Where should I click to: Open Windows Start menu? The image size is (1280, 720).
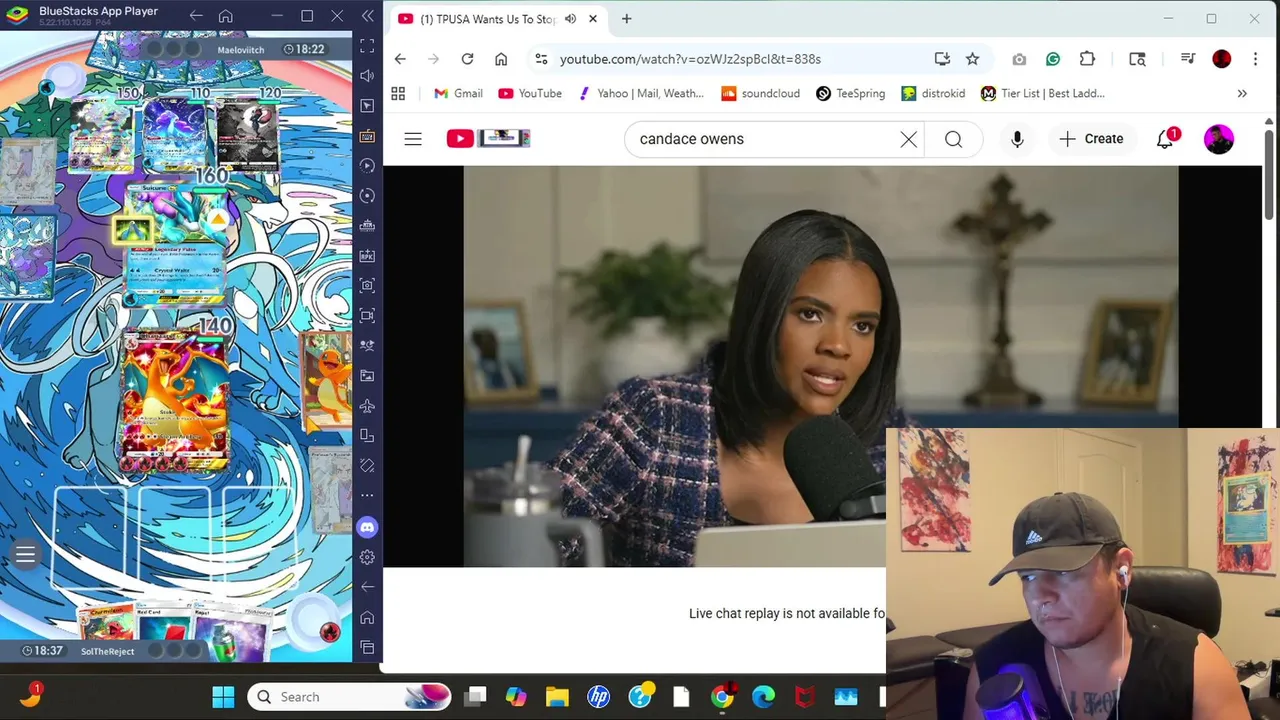coord(223,697)
